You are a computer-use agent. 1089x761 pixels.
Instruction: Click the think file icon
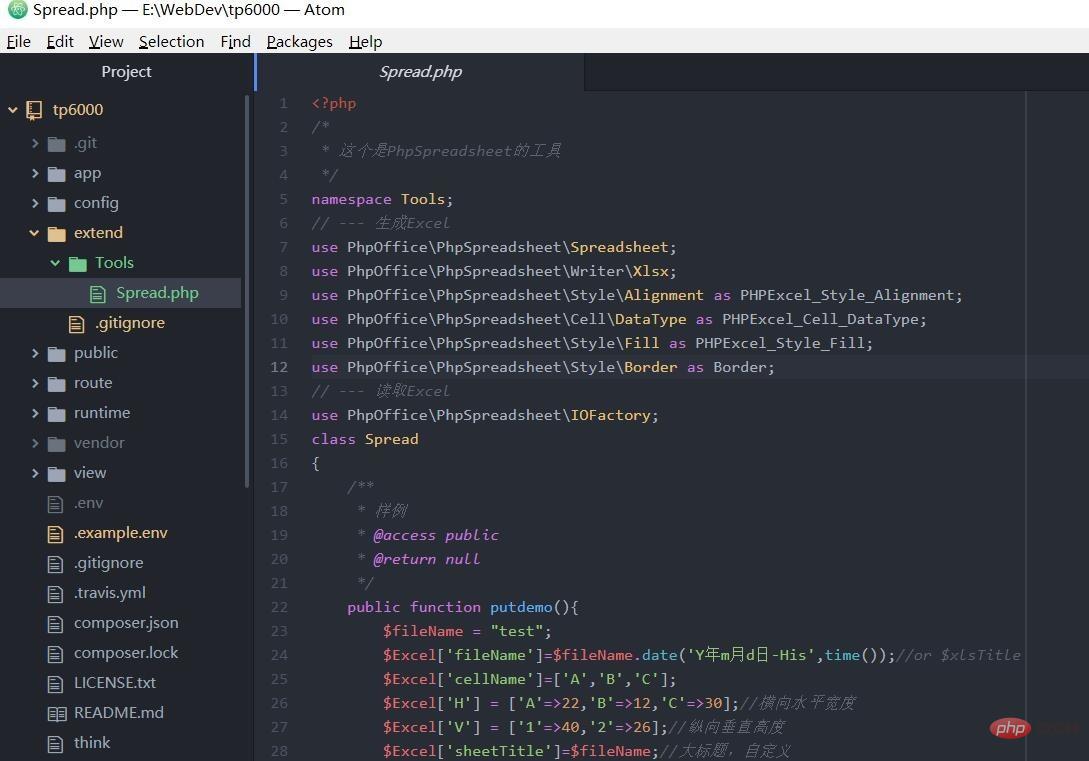point(55,744)
